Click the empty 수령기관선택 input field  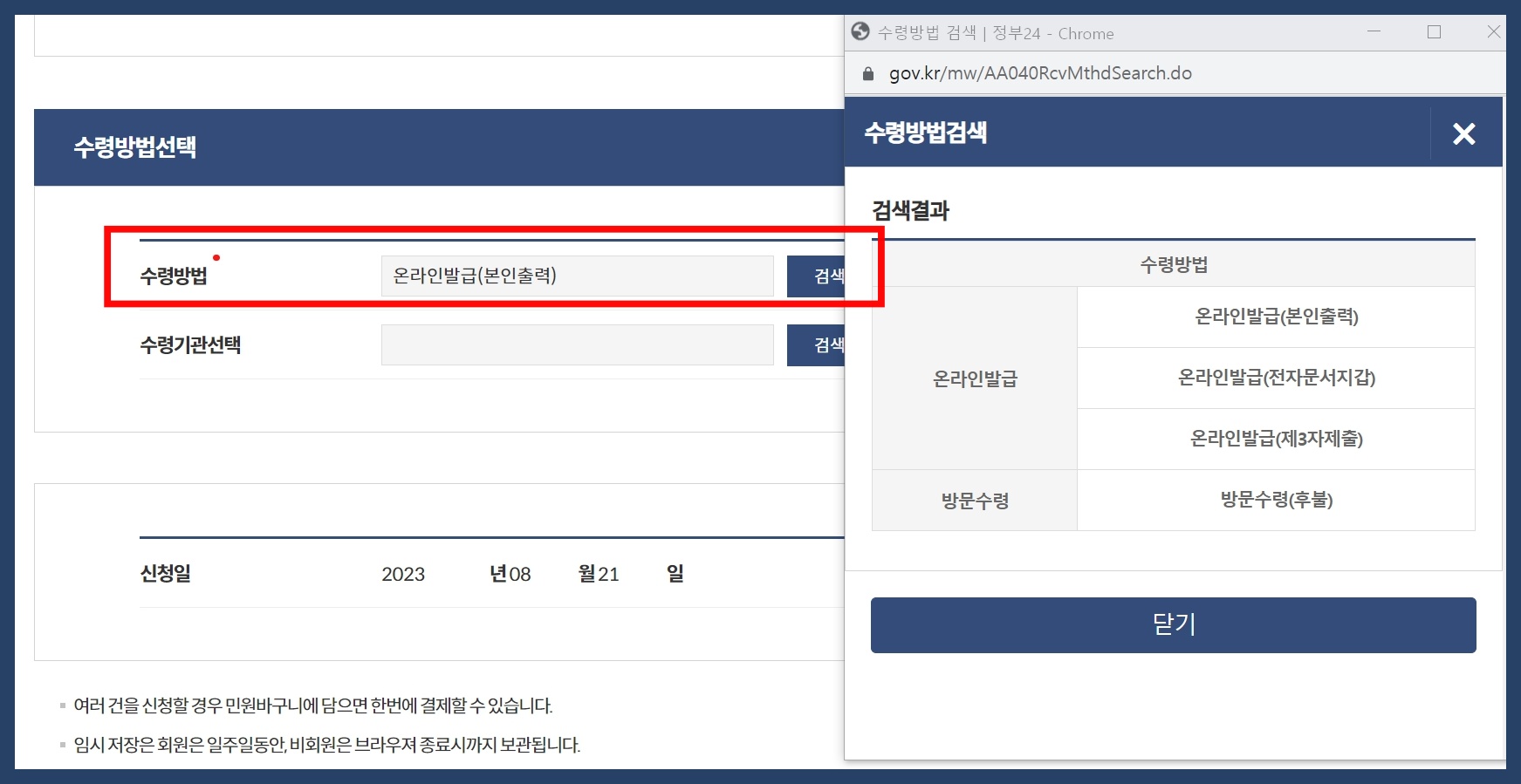point(577,345)
